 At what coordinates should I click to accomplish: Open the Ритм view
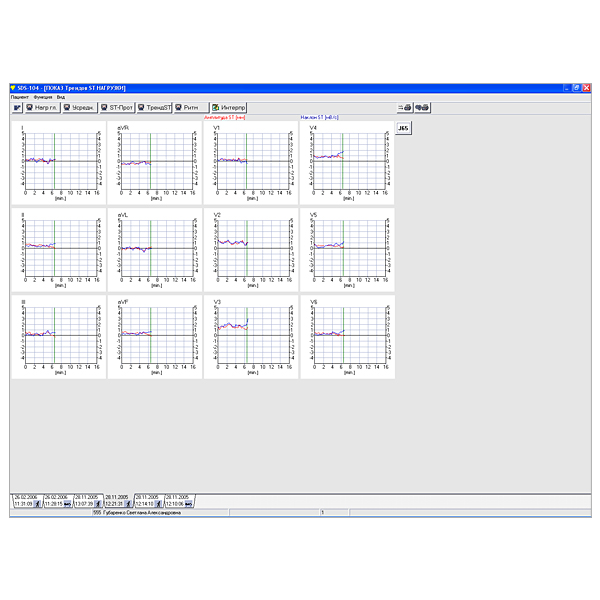click(x=187, y=107)
